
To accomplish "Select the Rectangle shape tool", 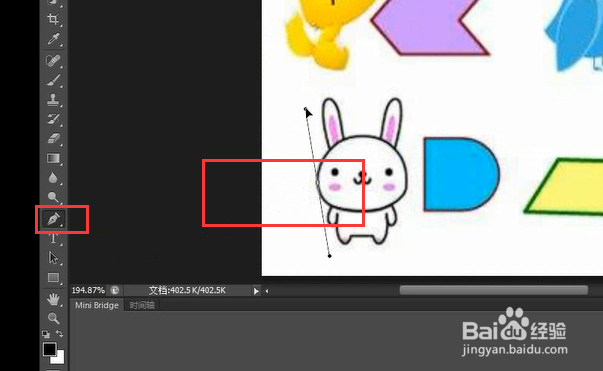I will tap(53, 278).
